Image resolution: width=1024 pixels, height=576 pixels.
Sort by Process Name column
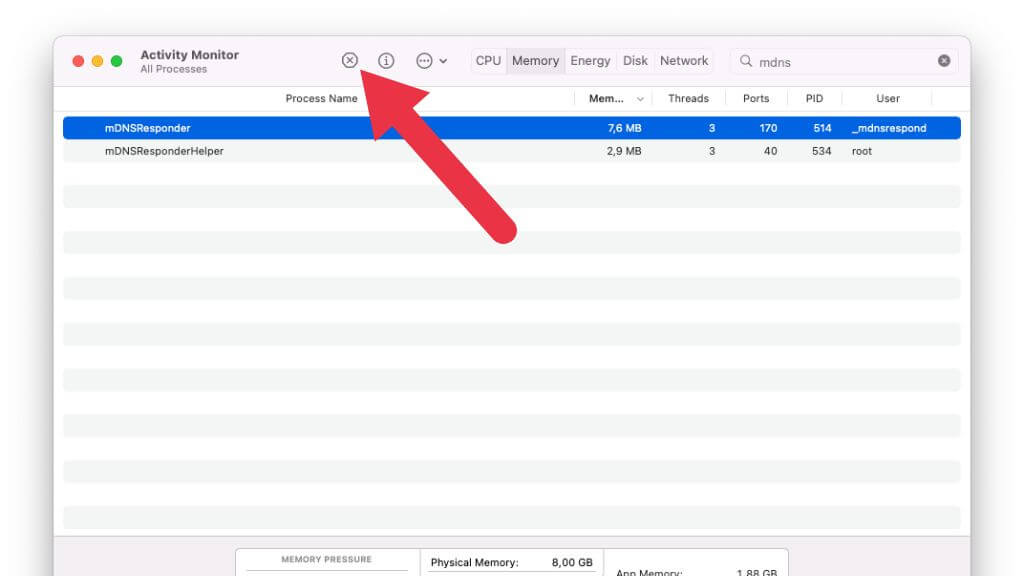click(321, 99)
